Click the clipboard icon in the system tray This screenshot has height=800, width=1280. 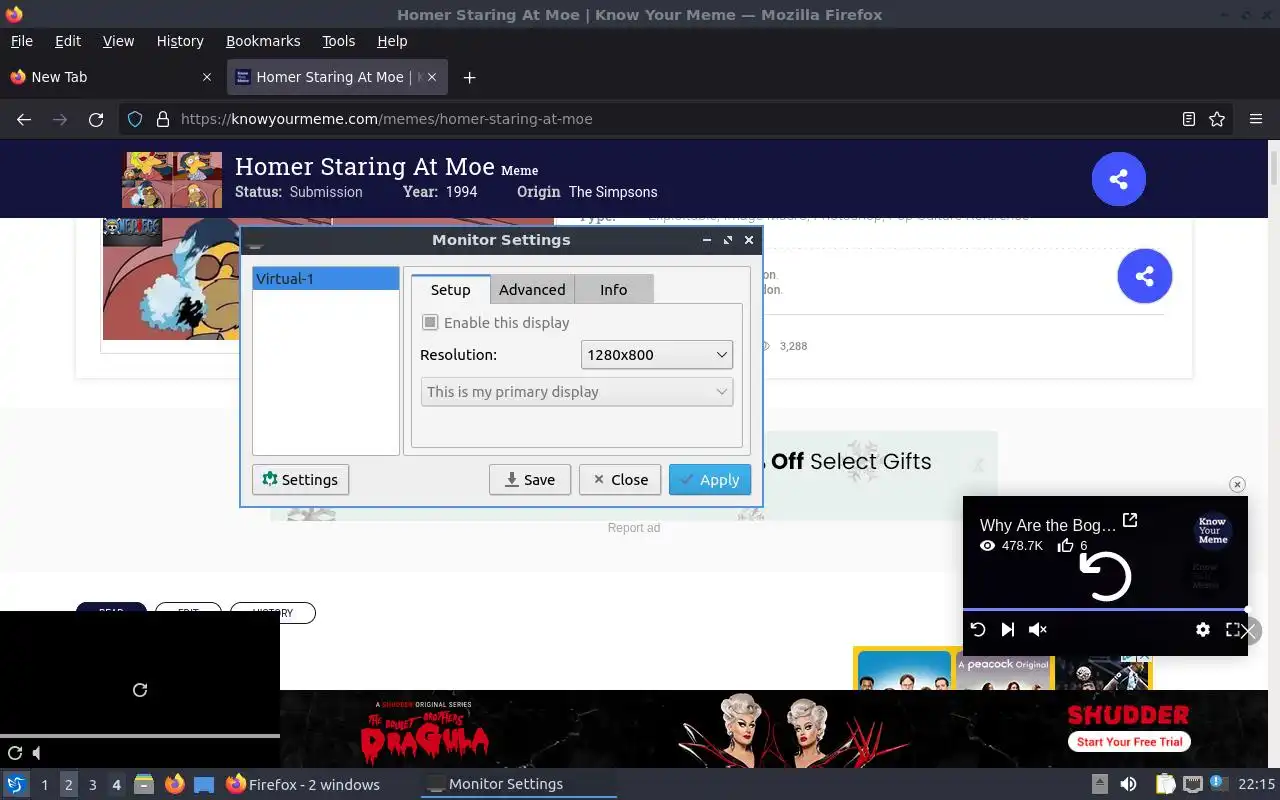pyautogui.click(x=1165, y=784)
